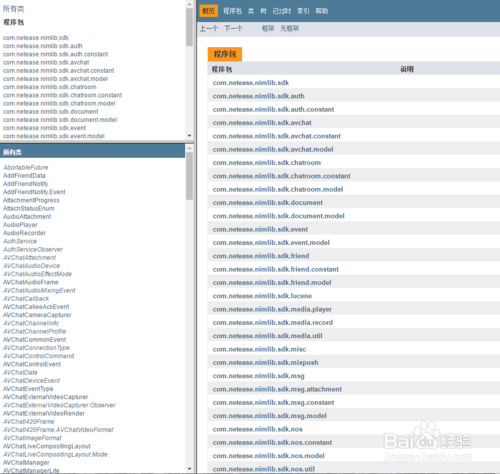
Task: Click the class list's scroll-down arrow
Action: [189, 469]
